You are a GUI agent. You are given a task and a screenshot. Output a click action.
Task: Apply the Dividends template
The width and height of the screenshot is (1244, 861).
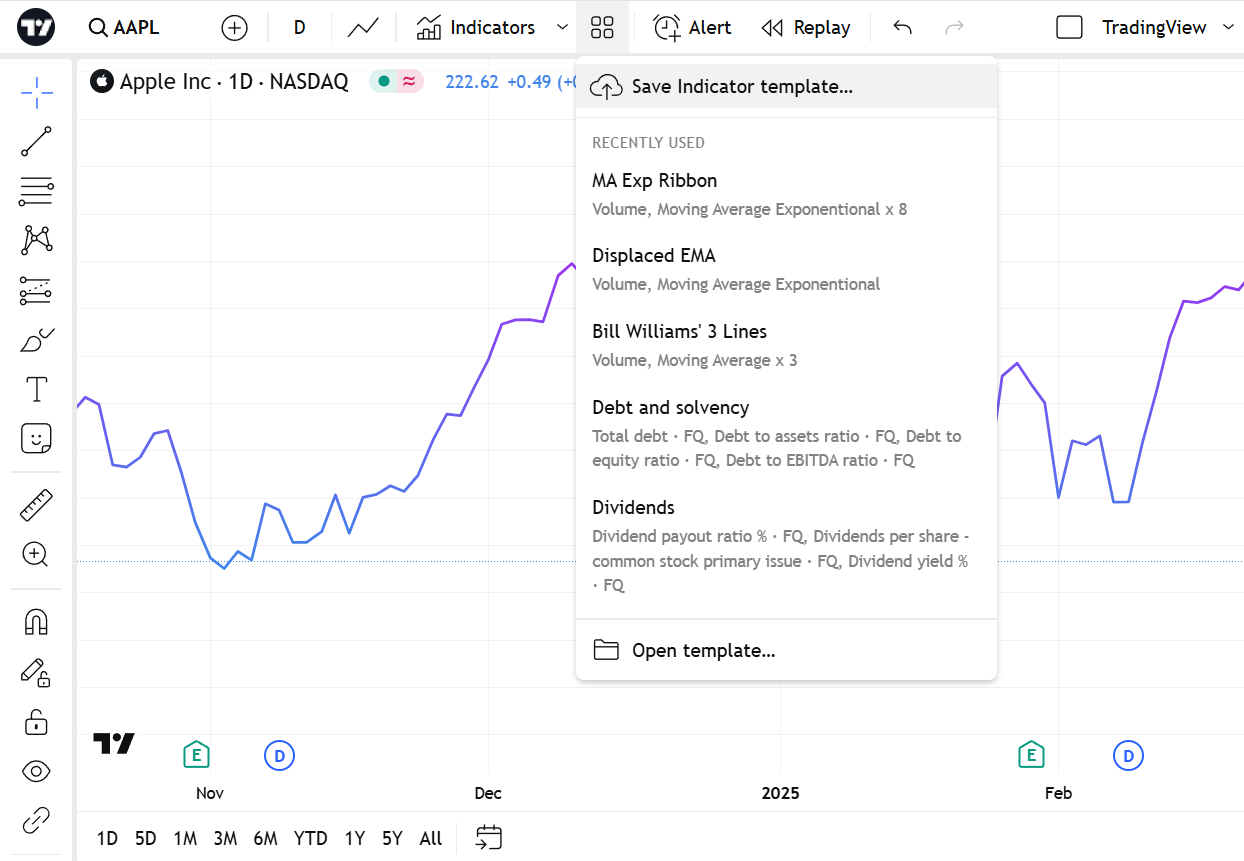coord(786,545)
